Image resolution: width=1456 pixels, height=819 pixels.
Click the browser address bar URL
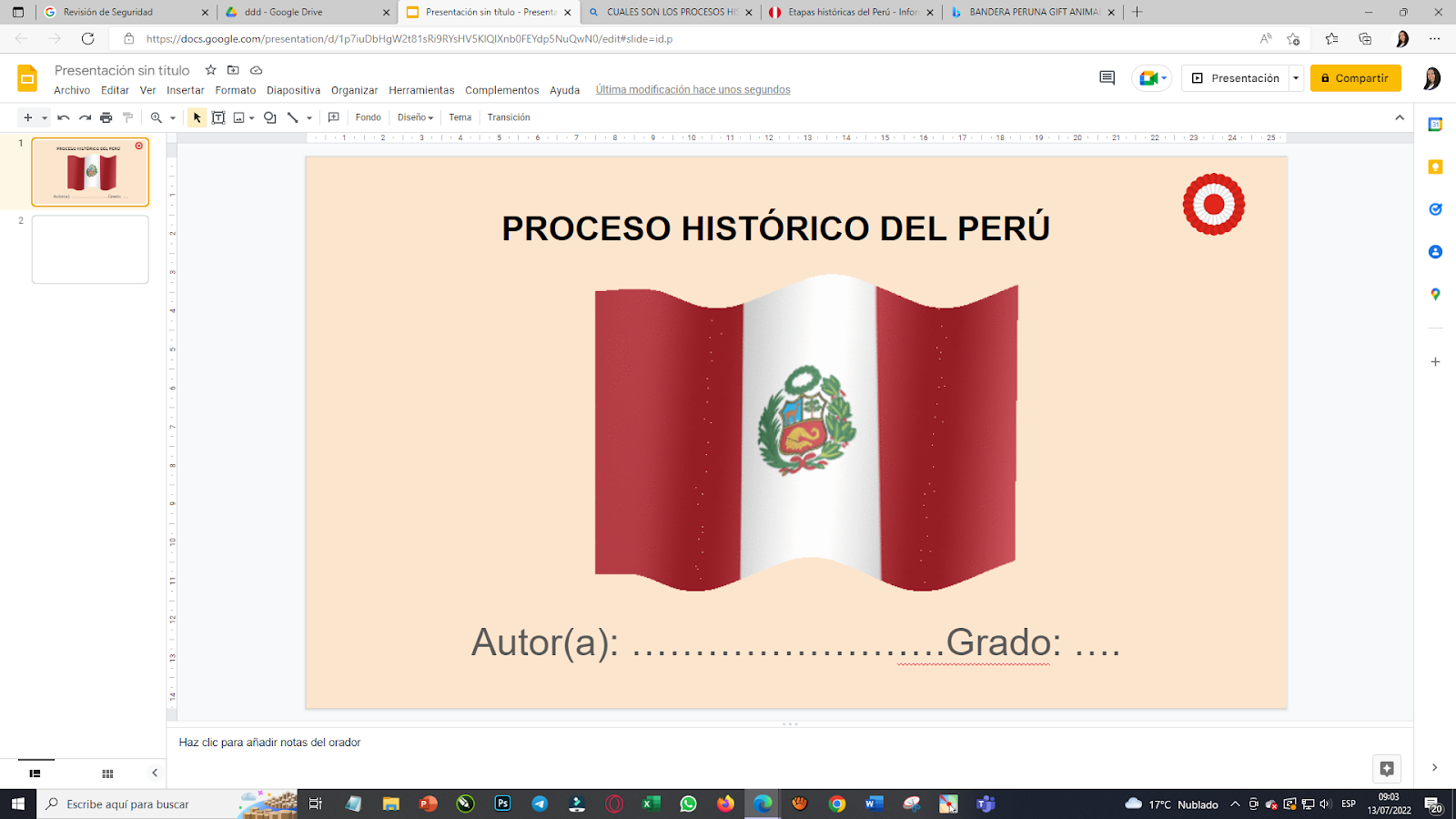point(409,39)
